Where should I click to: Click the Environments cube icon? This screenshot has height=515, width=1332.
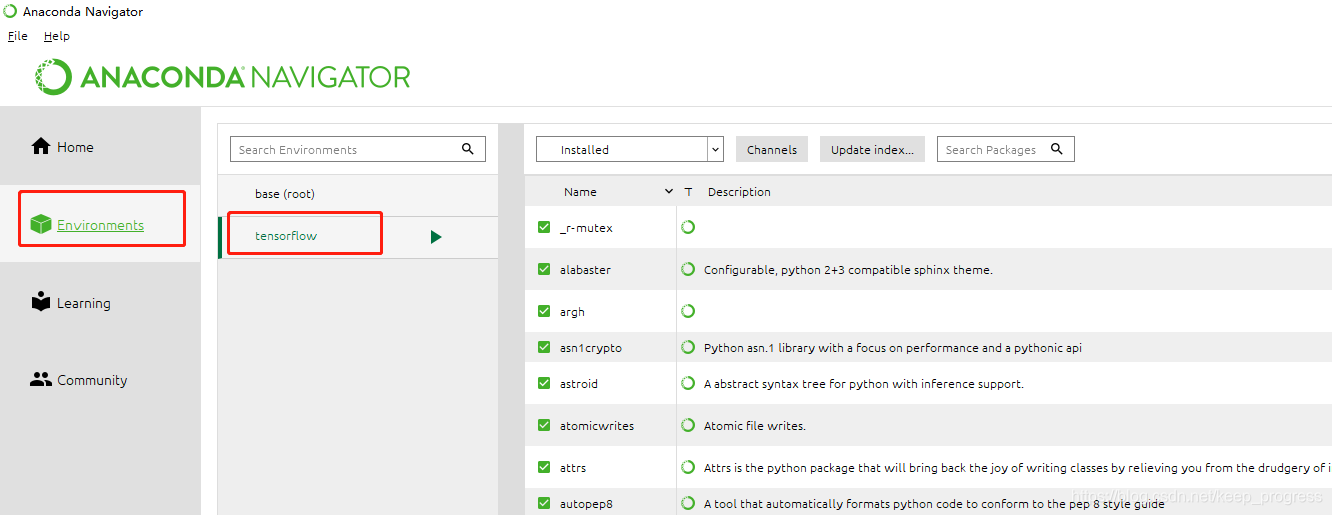pyautogui.click(x=41, y=225)
